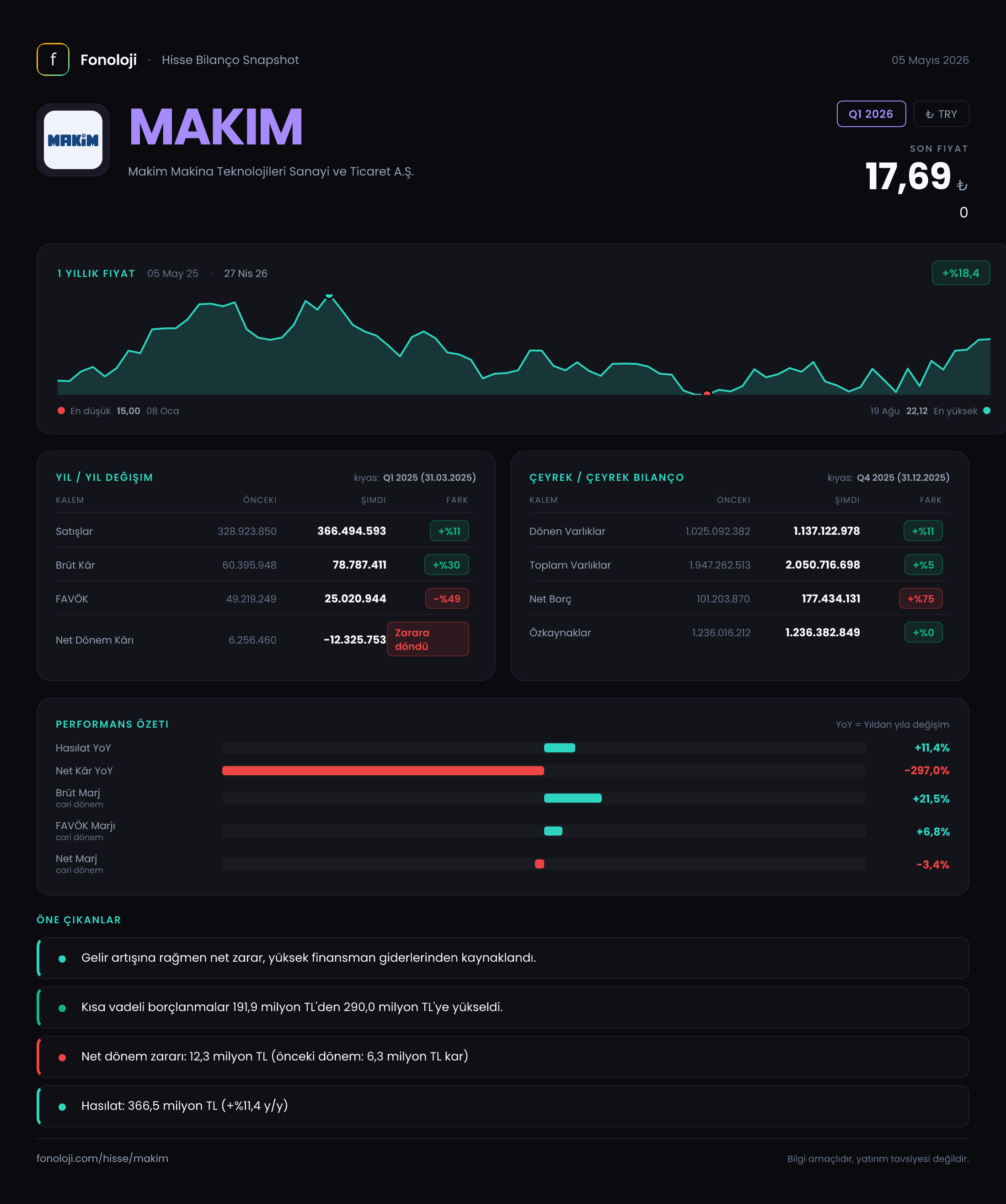Click the Zarara döndü badge
Screen dimensions: 1006x1204
pos(427,639)
